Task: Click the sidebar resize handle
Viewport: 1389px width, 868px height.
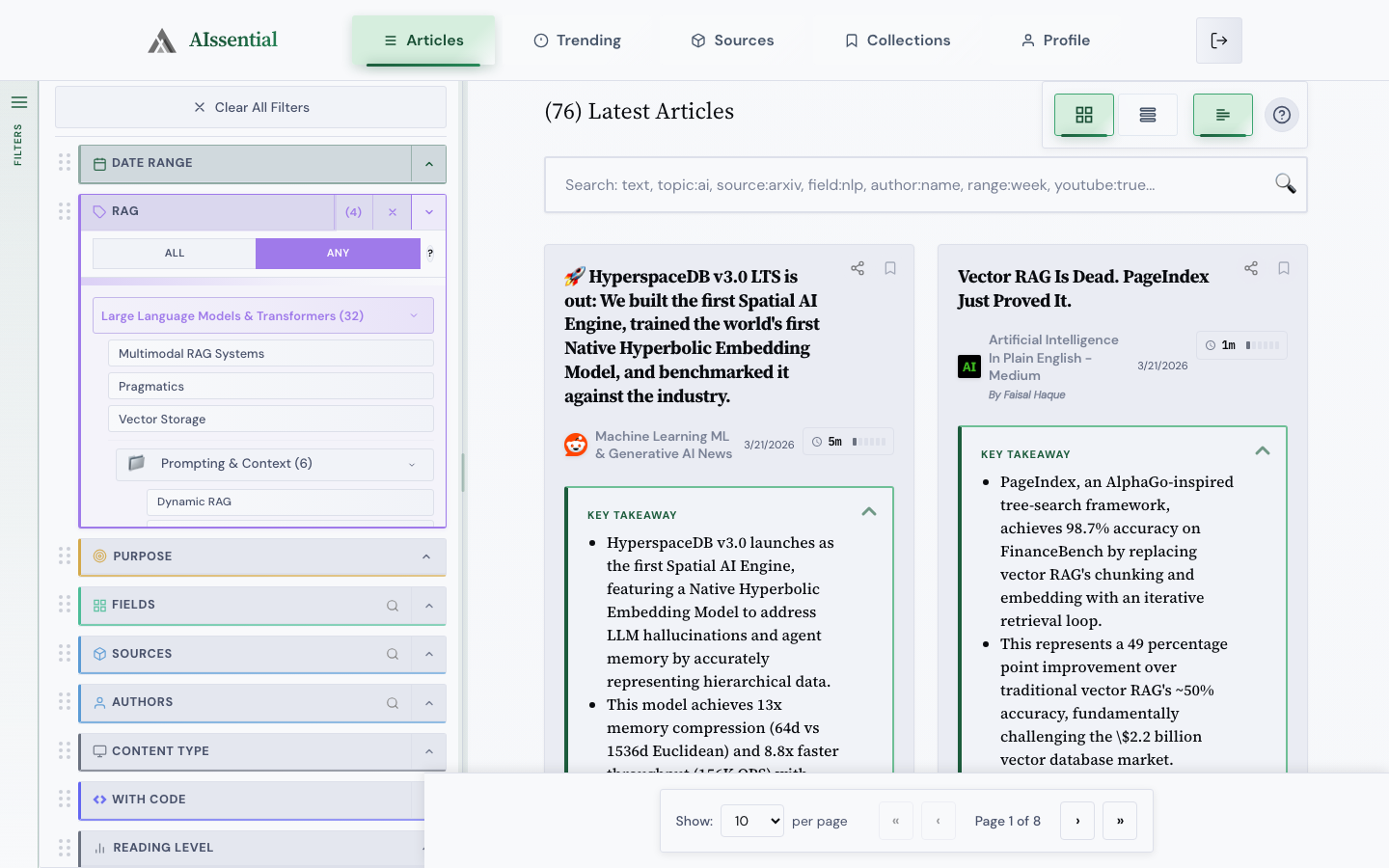Action: (463, 473)
